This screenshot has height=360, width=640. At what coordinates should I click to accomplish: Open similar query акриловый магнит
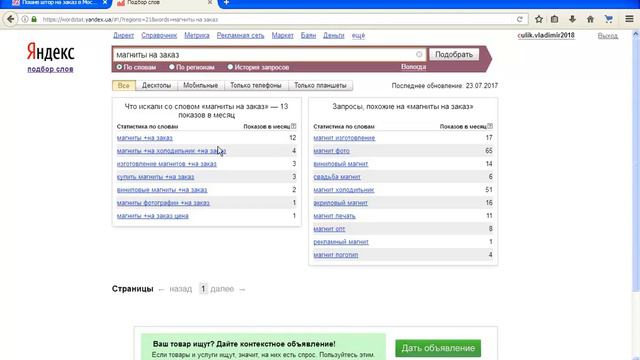click(340, 203)
